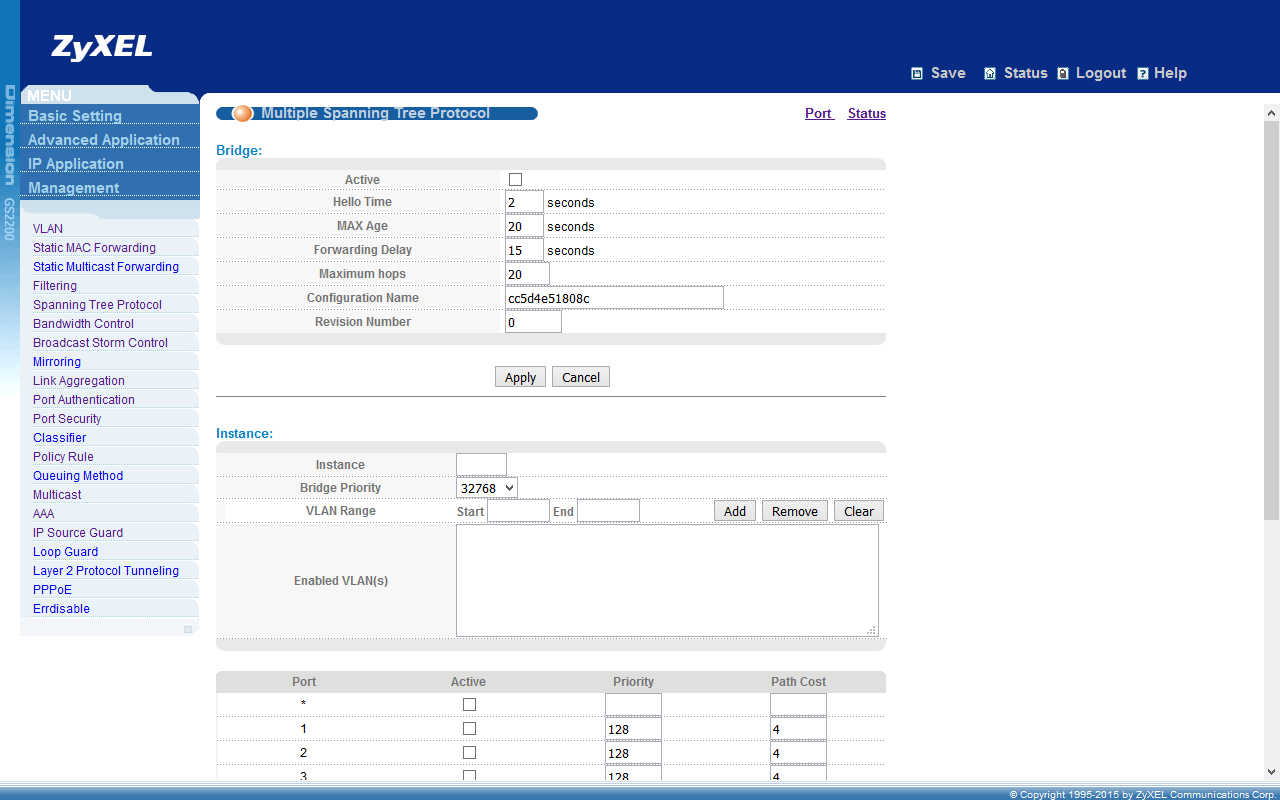Go to VLAN in the sidebar
The width and height of the screenshot is (1280, 800).
48,229
